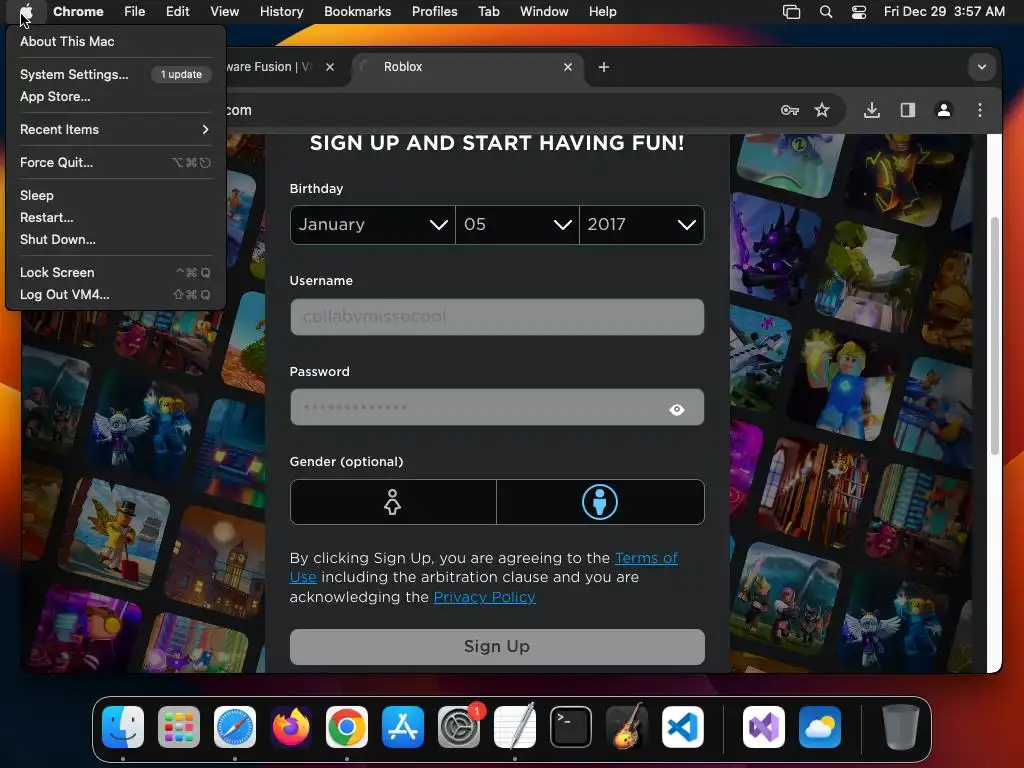Select Log Out VM4 menu item
This screenshot has height=768, width=1024.
coord(115,295)
